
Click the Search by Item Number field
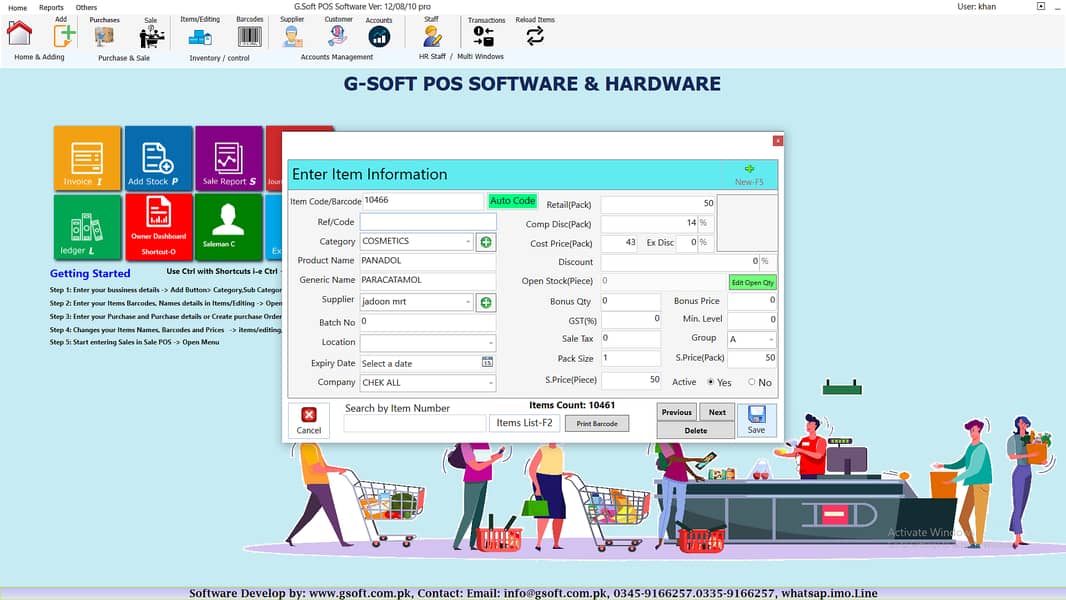click(x=414, y=424)
